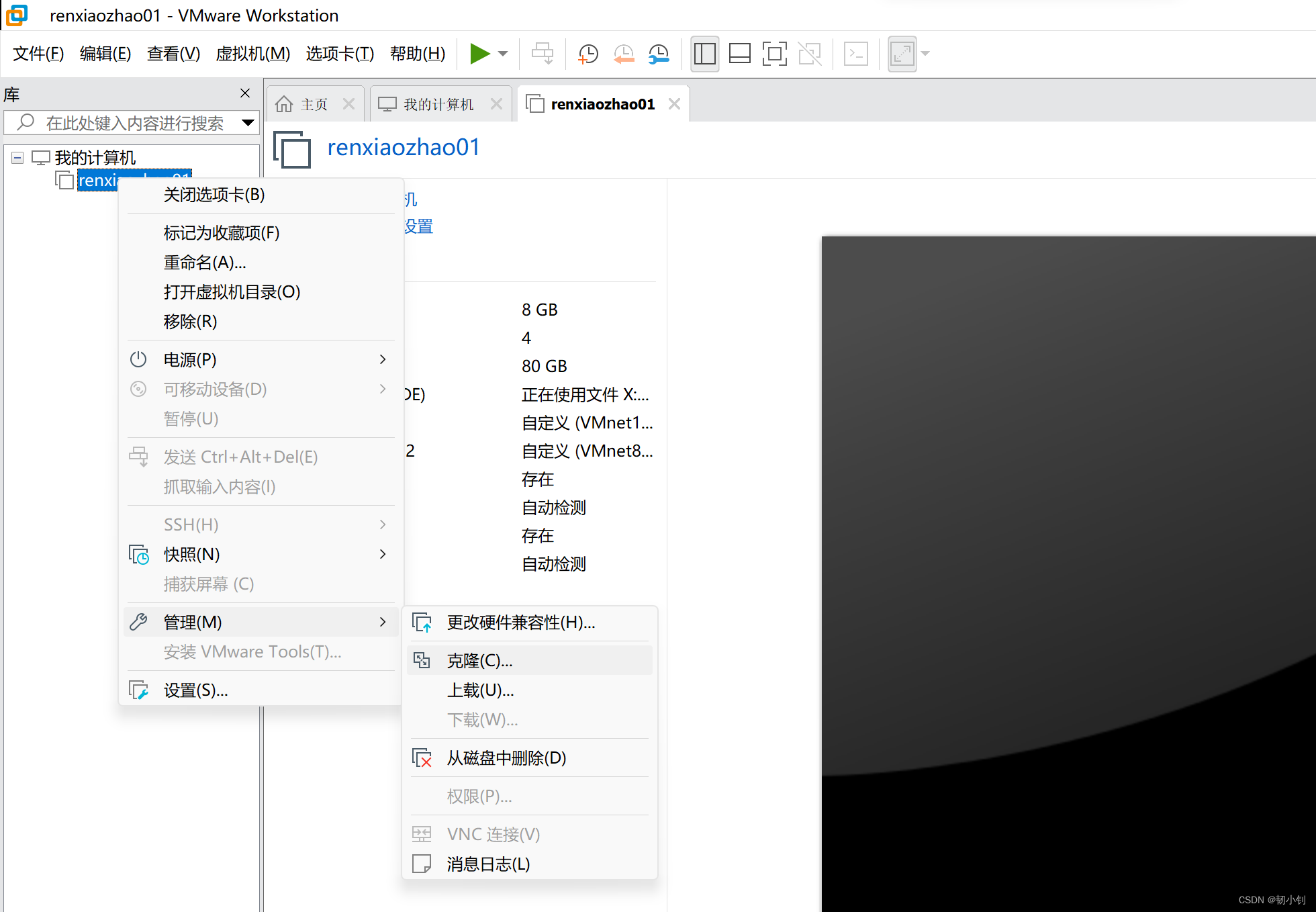Switch to the 主页 tab
This screenshot has height=912, width=1316.
313,104
